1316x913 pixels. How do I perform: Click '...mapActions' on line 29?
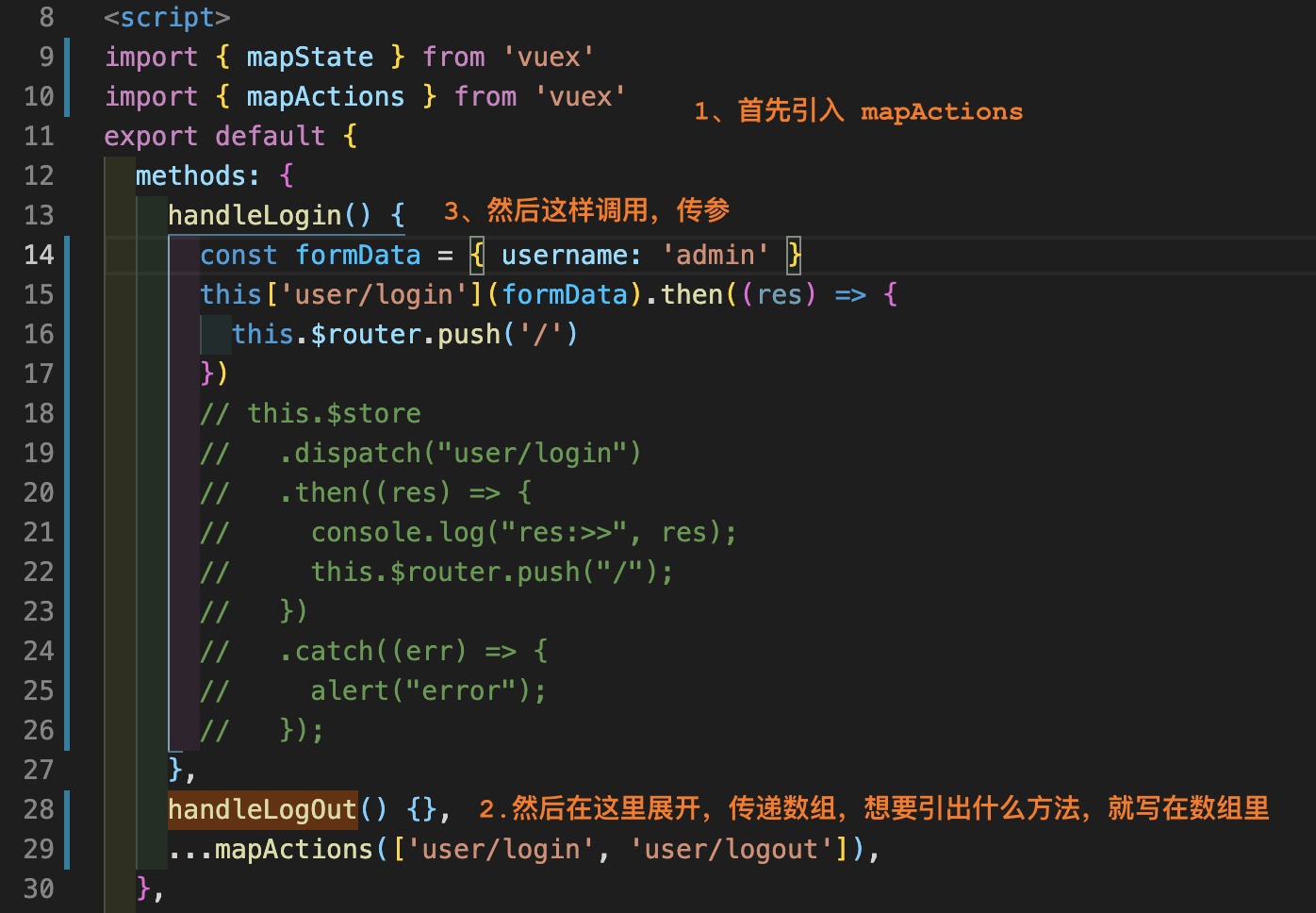point(270,849)
